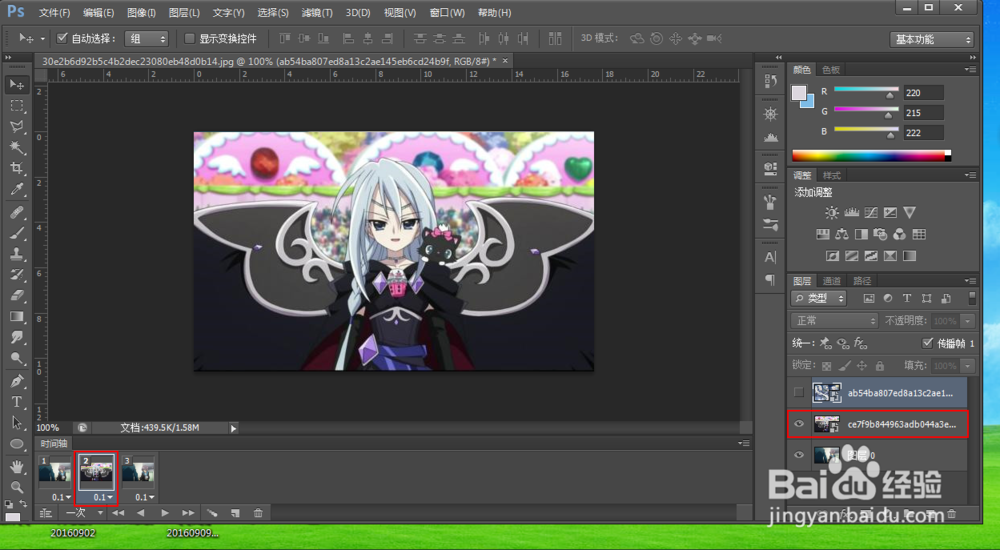1000x550 pixels.
Task: Switch to the Paths tab
Action: 862,280
